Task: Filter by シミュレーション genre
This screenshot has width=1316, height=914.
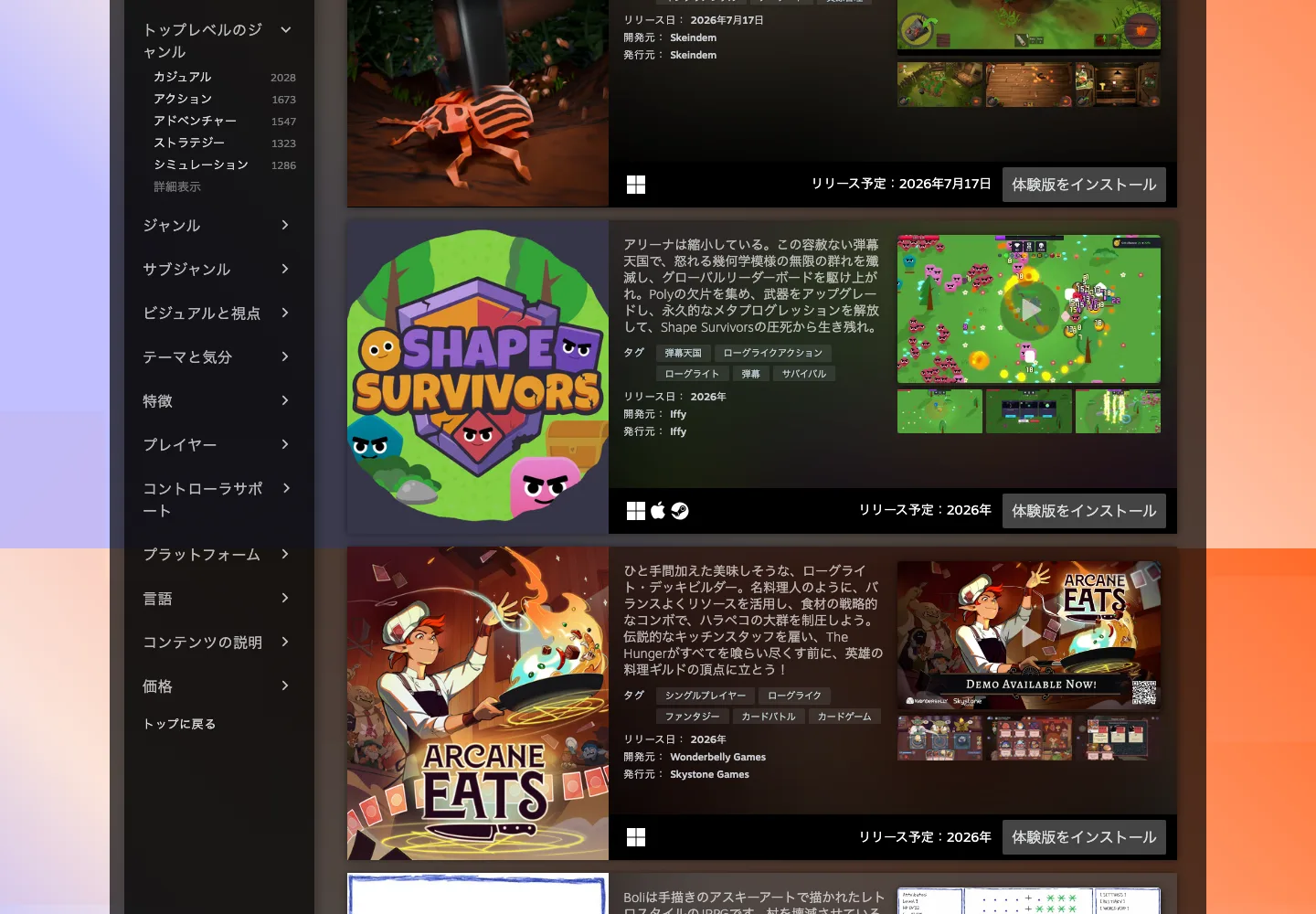Action: (x=224, y=165)
